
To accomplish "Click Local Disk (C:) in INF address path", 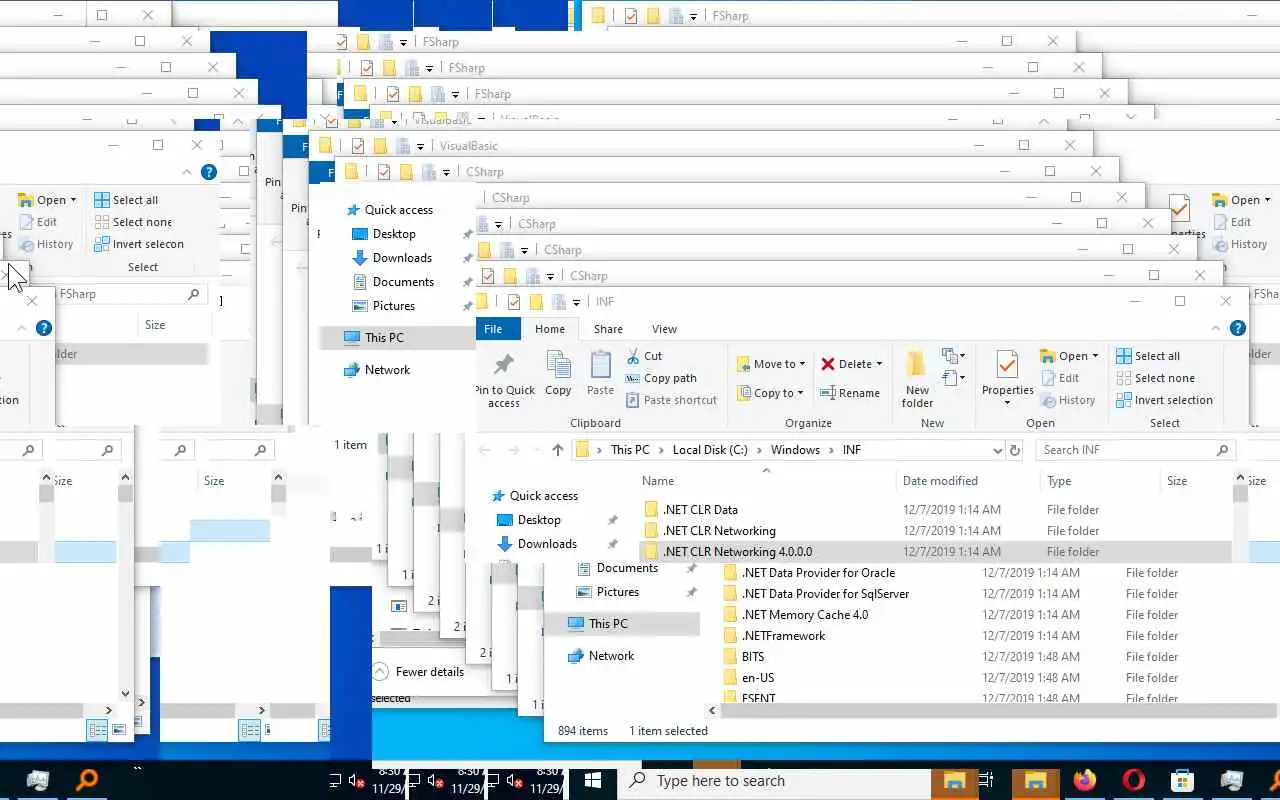I will point(710,450).
